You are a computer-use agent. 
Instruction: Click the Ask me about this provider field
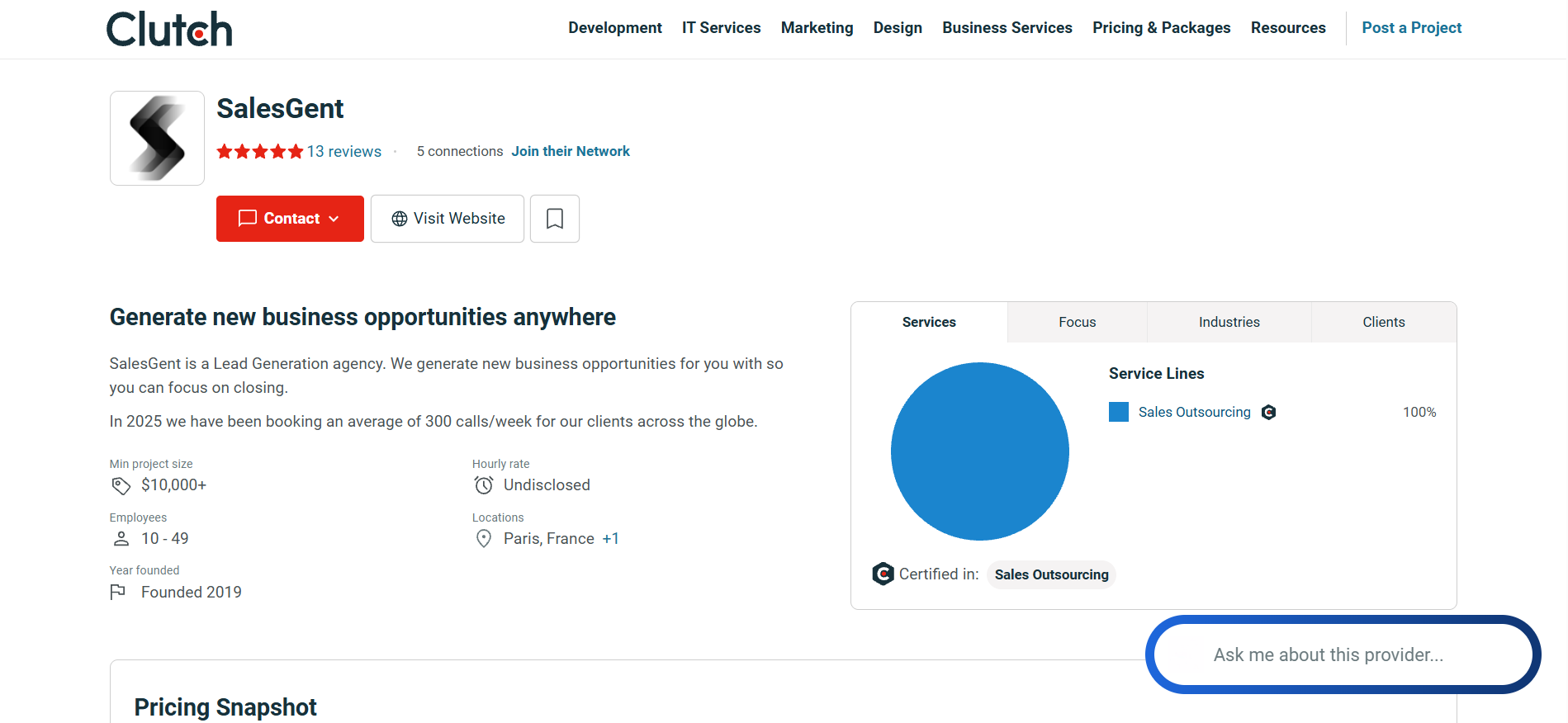[1343, 654]
